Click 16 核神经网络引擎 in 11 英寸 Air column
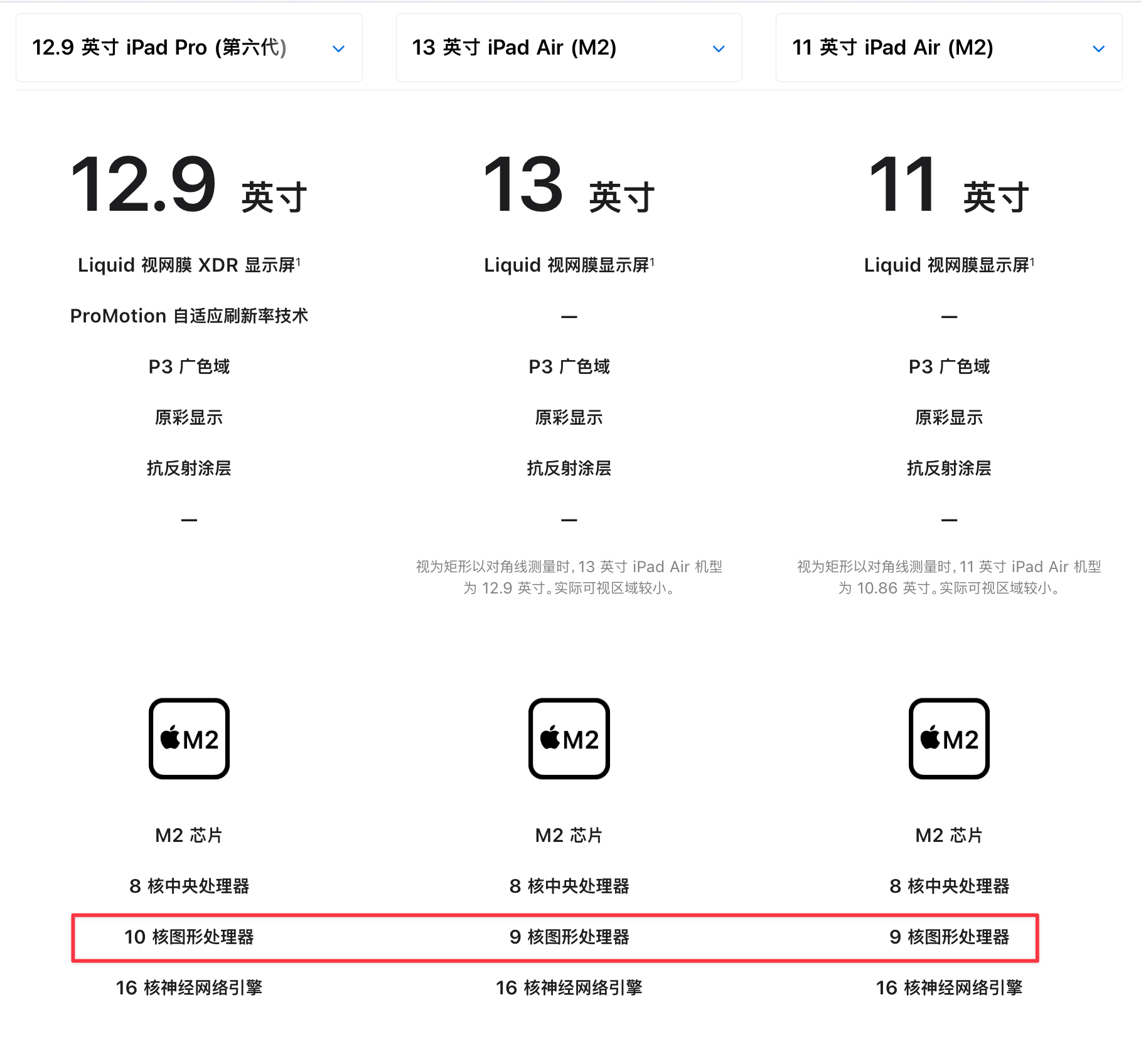 [949, 987]
